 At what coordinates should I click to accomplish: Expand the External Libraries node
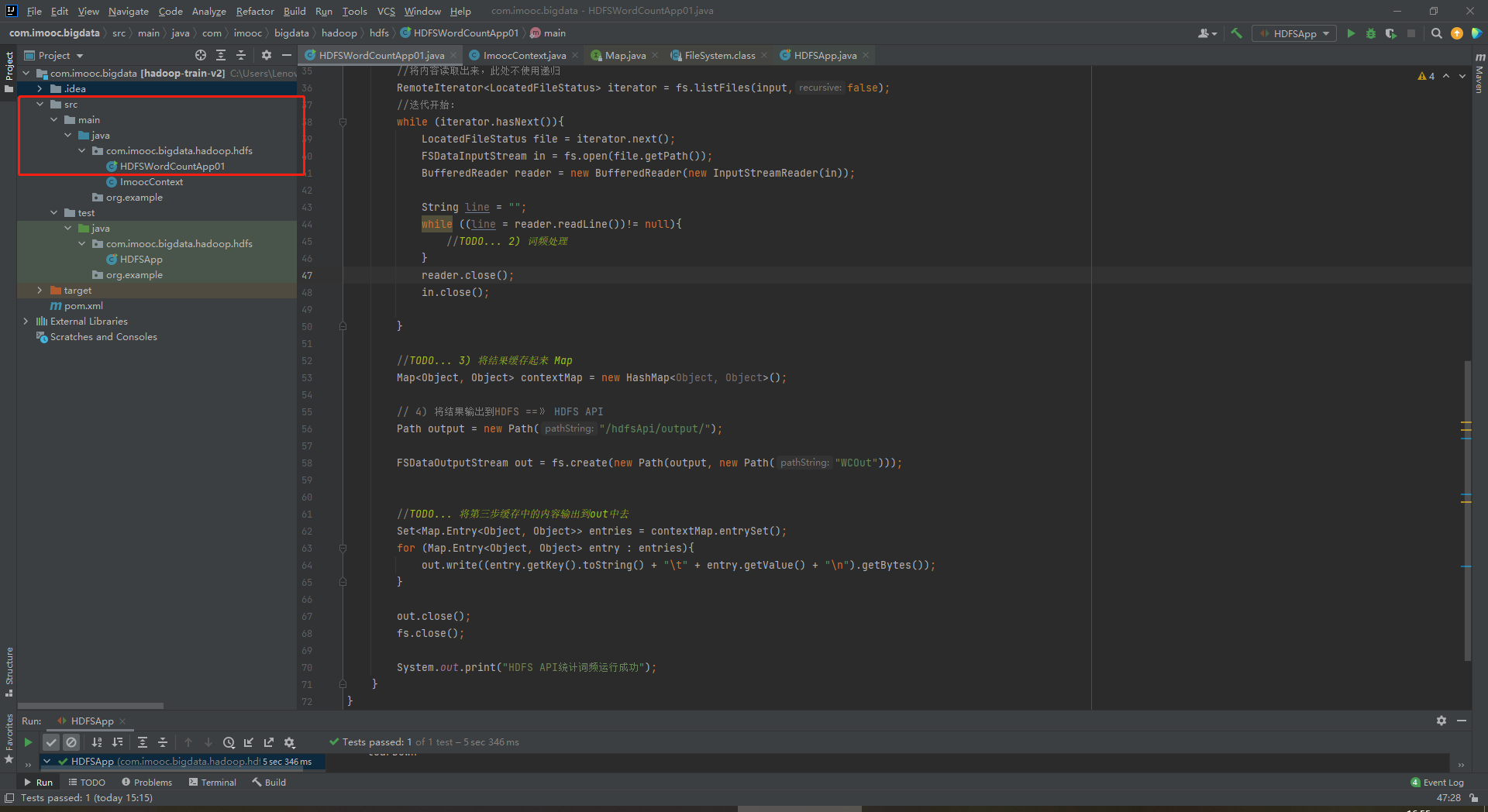coord(26,322)
